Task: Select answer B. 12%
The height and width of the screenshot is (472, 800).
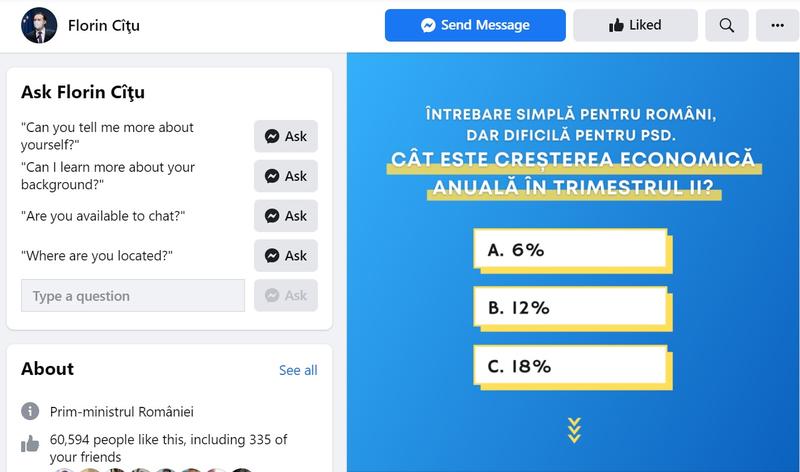Action: (x=568, y=308)
